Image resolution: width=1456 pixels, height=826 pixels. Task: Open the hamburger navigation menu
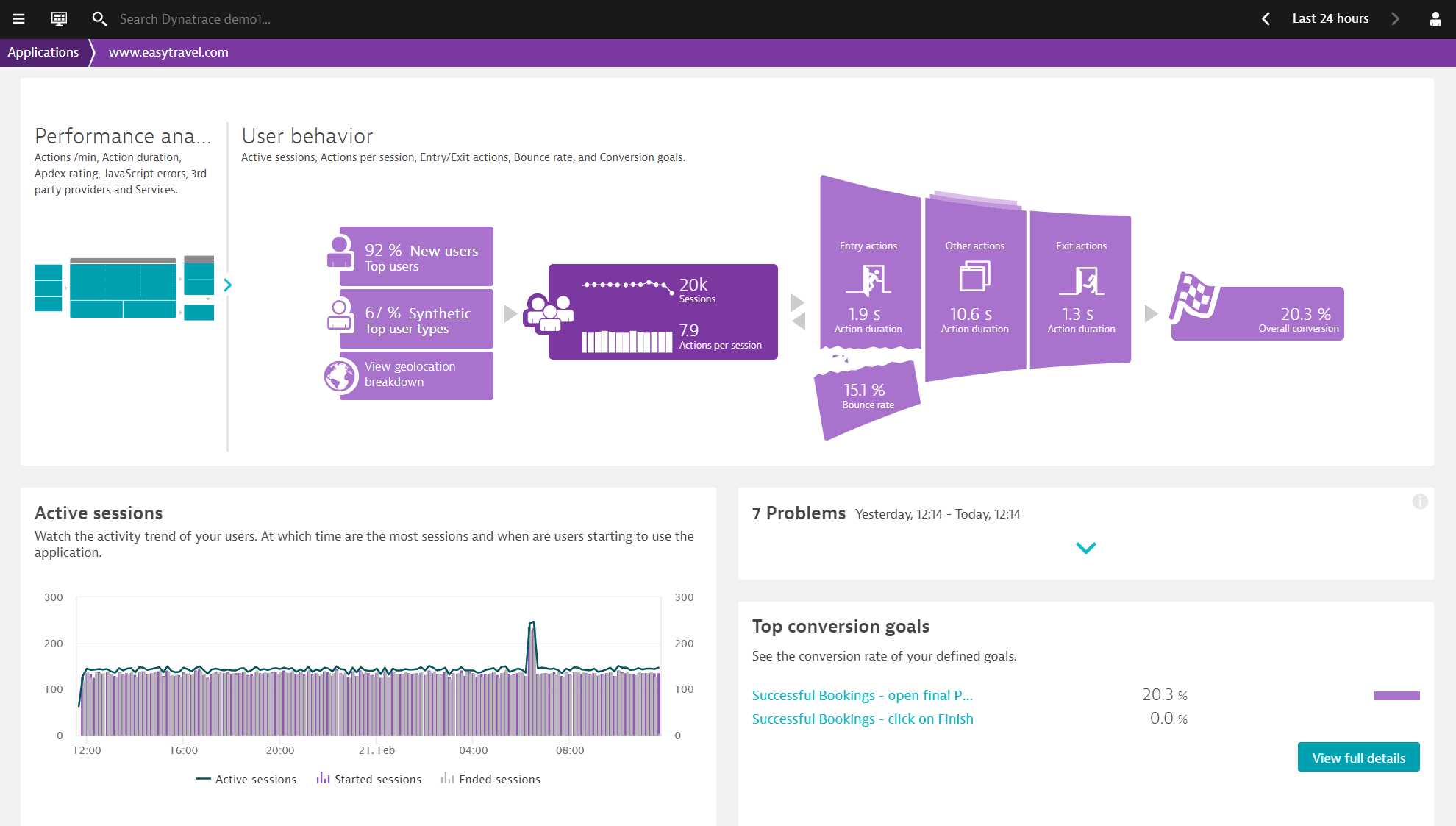point(19,19)
